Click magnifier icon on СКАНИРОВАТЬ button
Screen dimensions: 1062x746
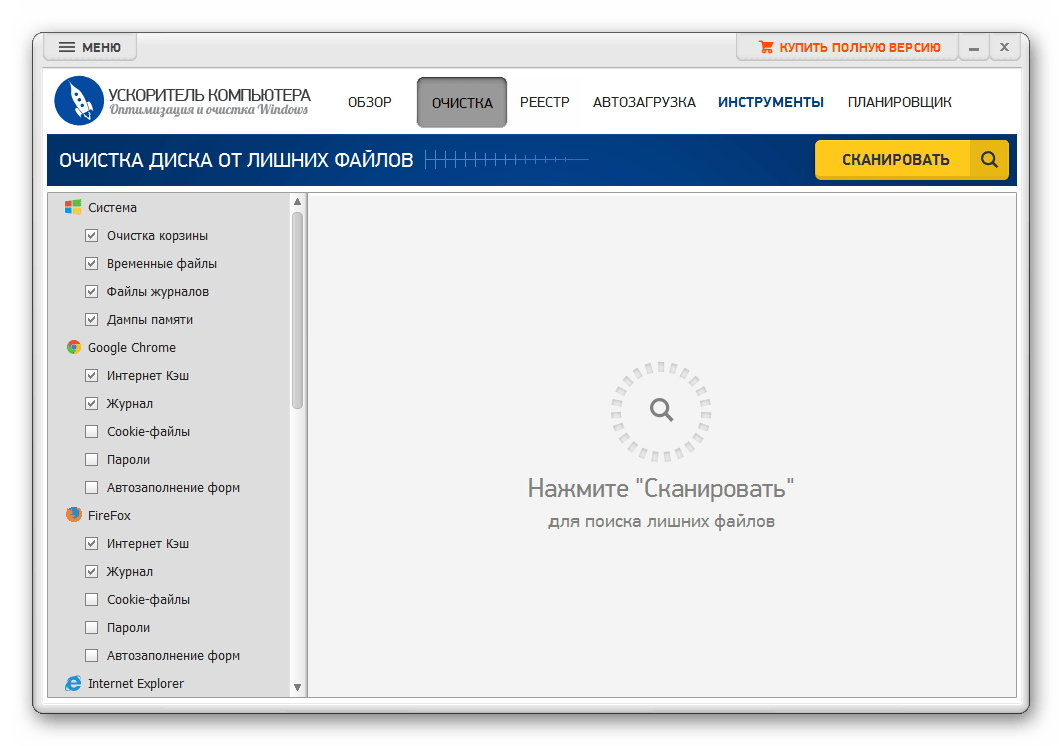[989, 159]
